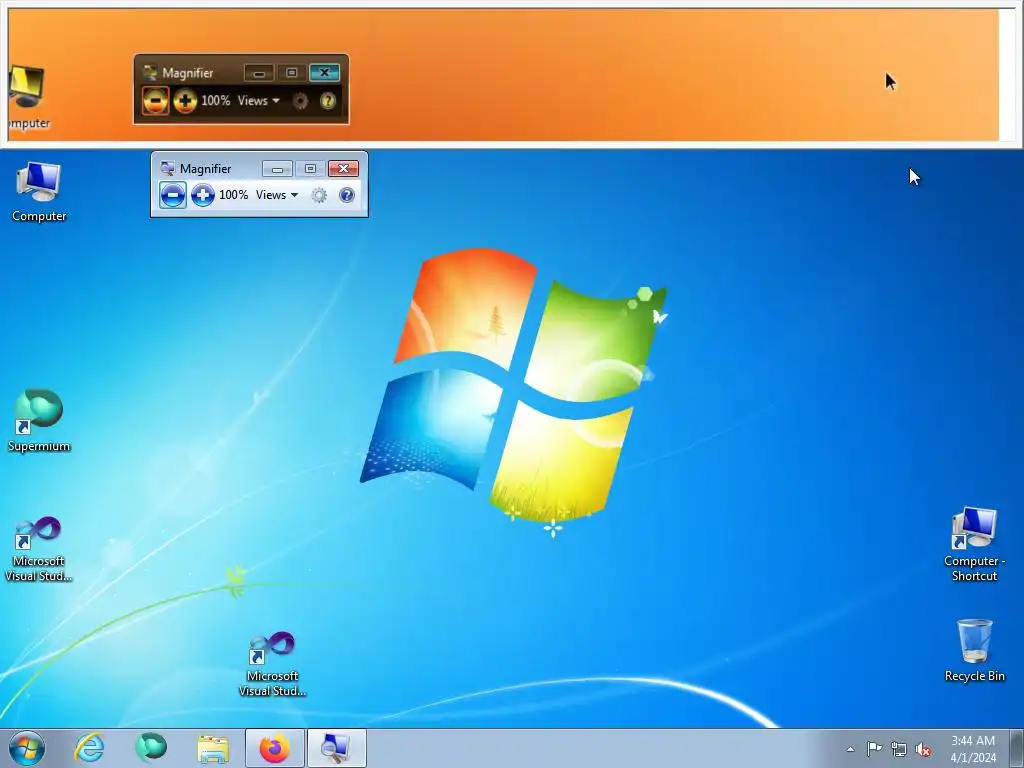Open Action Center flag icon
The width and height of the screenshot is (1024, 768).
click(874, 749)
